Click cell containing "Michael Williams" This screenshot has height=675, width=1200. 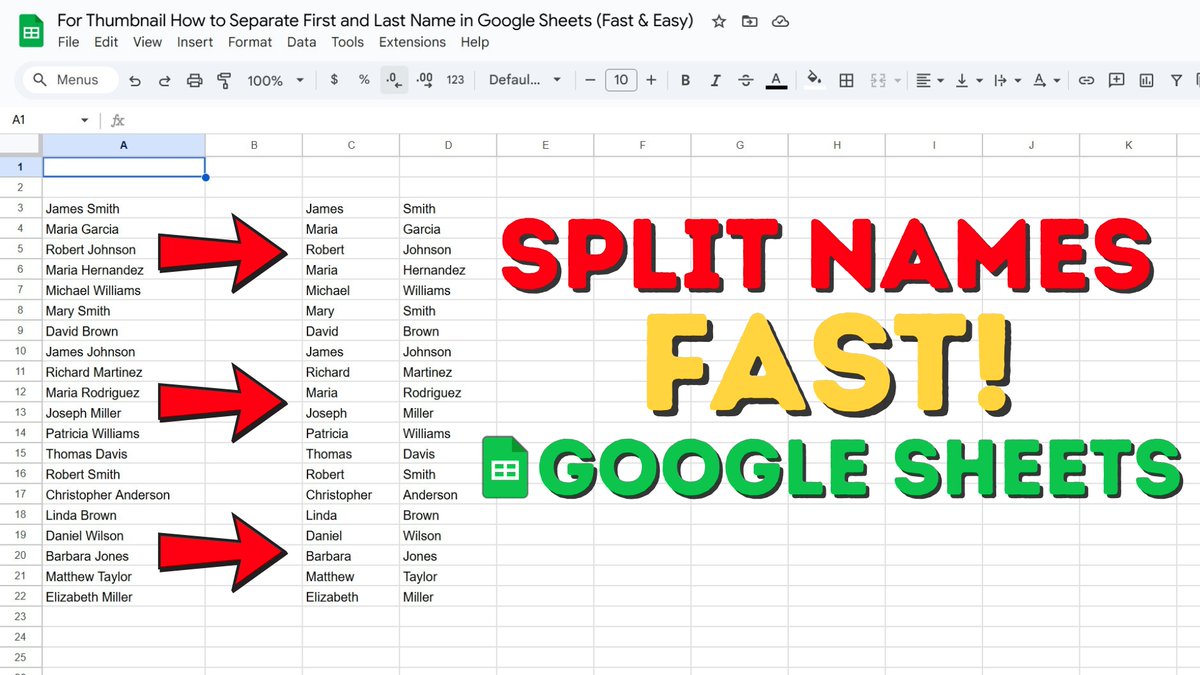click(x=124, y=290)
